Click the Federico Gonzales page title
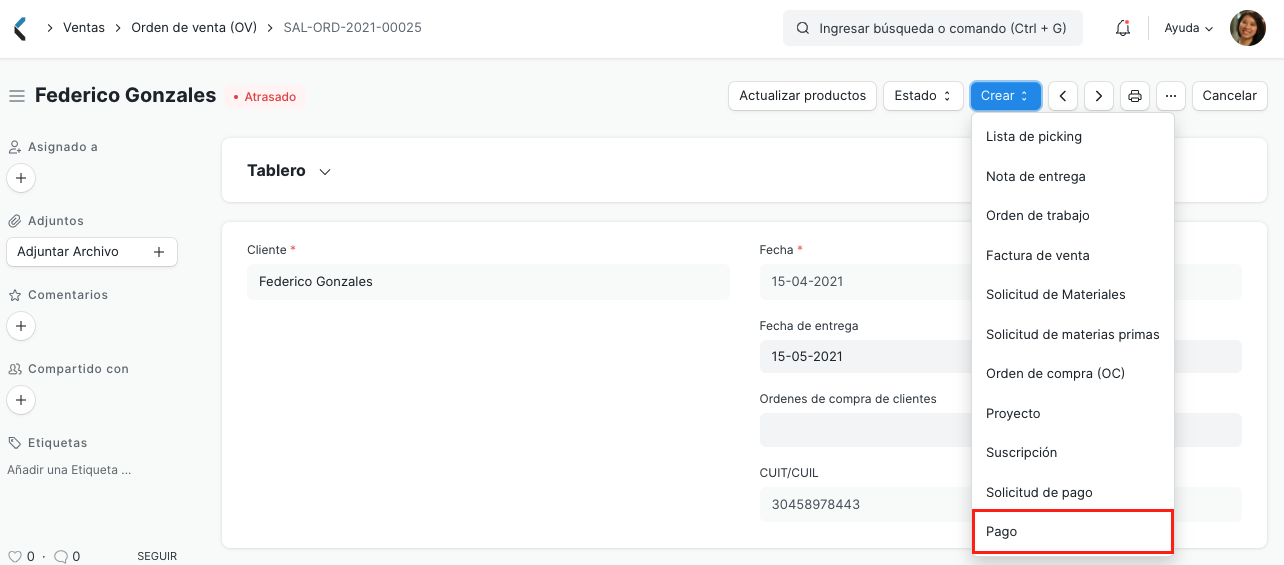1284x565 pixels. click(126, 96)
